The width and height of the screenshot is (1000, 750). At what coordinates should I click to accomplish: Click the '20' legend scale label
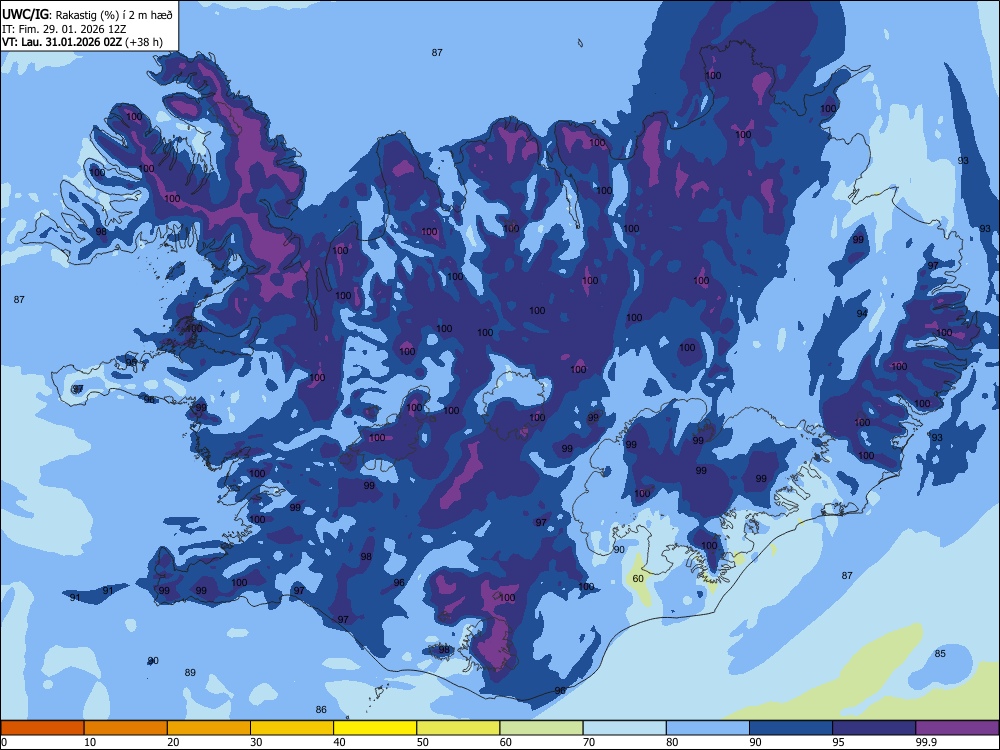point(173,742)
